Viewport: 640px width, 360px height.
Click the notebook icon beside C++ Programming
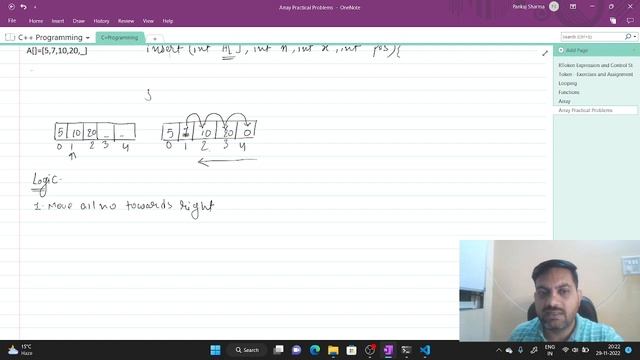pyautogui.click(x=10, y=38)
